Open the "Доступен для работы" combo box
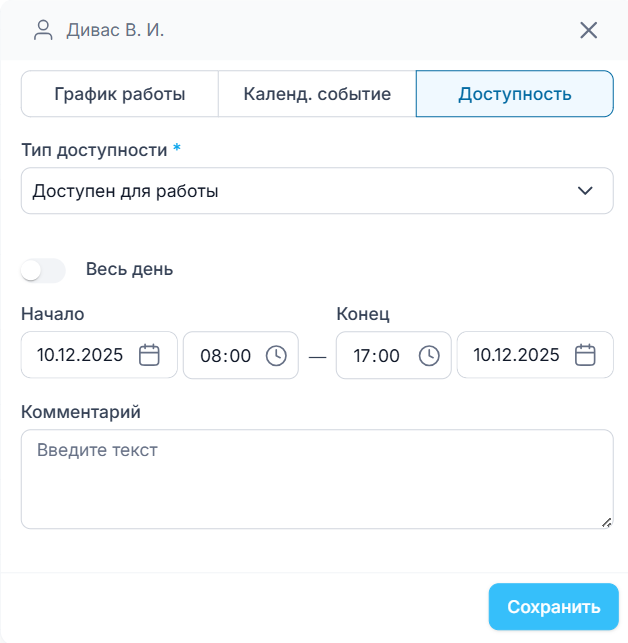Image resolution: width=628 pixels, height=643 pixels. (300, 191)
